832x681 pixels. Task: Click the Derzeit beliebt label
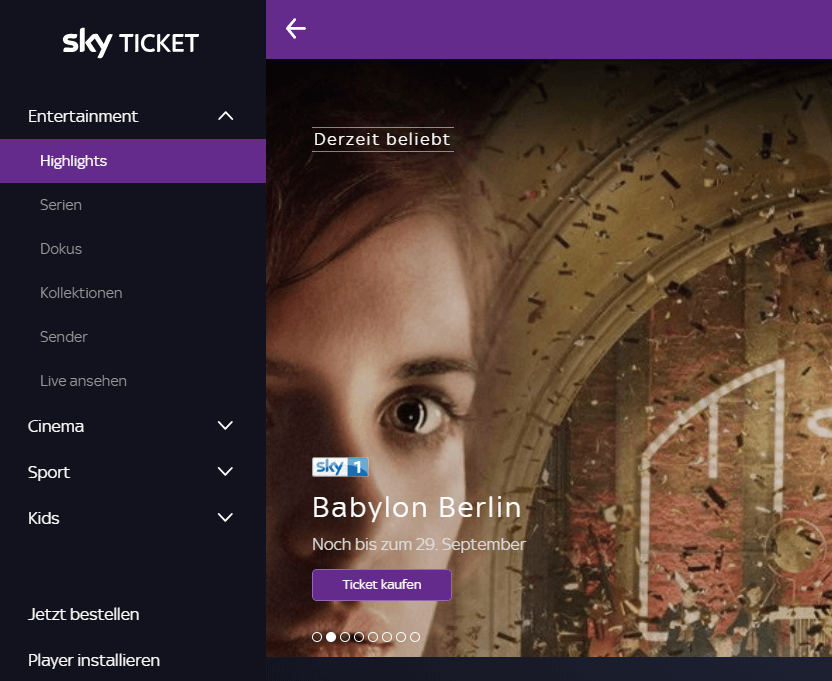383,139
